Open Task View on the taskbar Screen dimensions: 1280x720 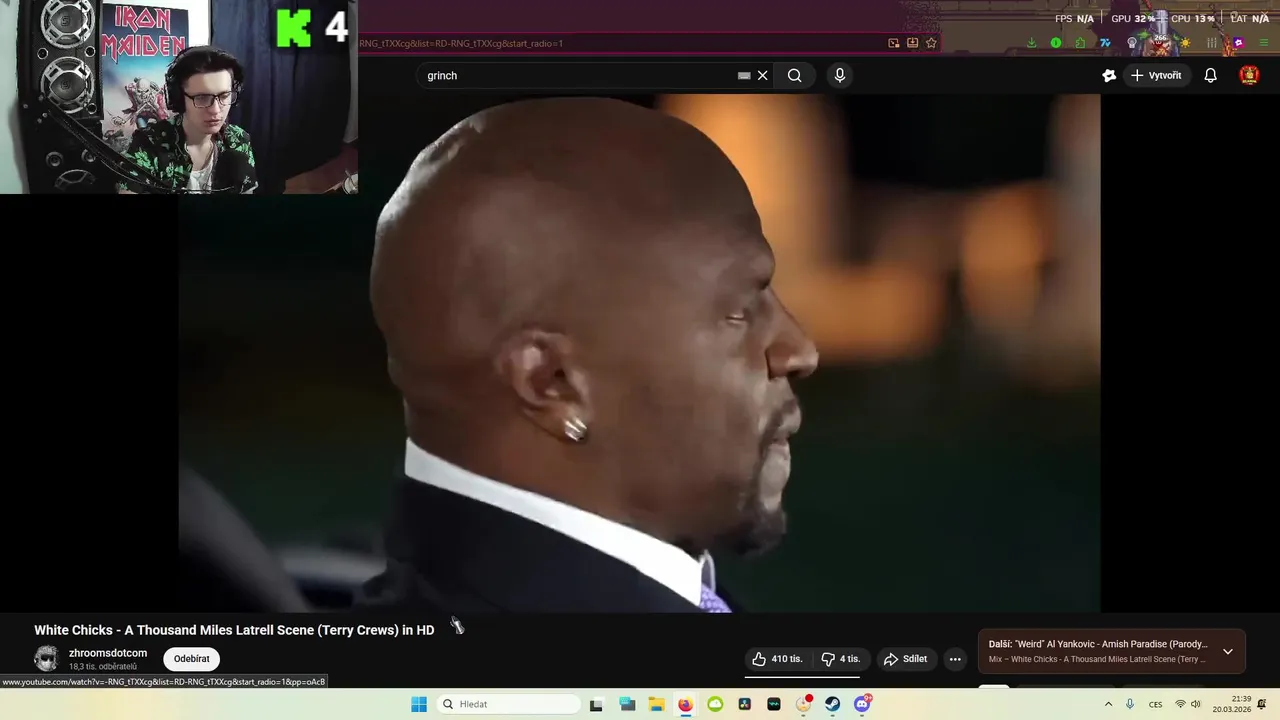pyautogui.click(x=596, y=704)
